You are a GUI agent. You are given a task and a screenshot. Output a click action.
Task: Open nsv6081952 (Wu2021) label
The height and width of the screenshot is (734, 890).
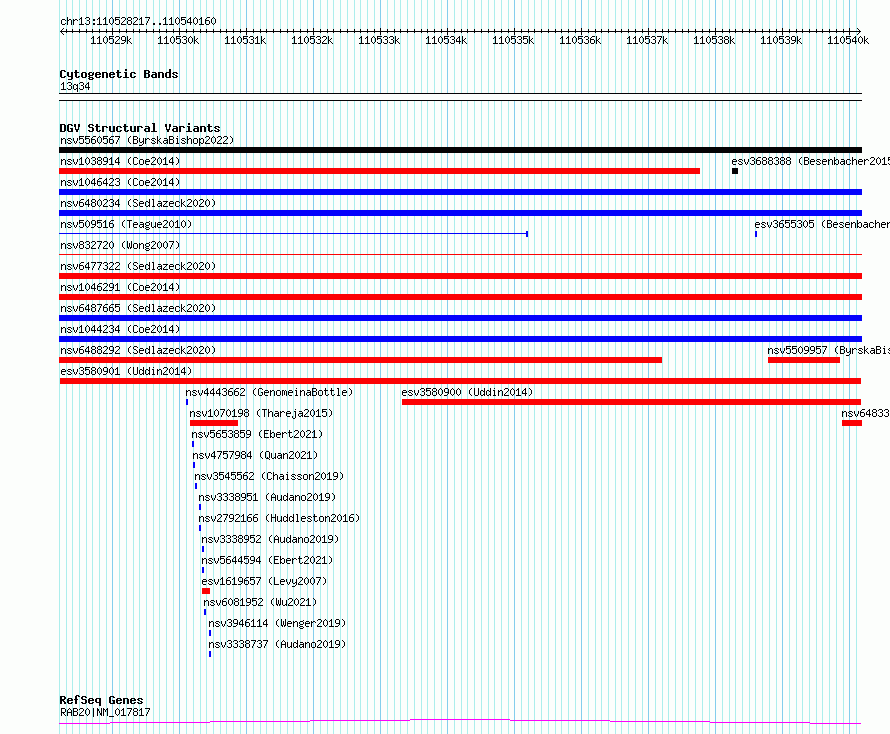pyautogui.click(x=260, y=602)
